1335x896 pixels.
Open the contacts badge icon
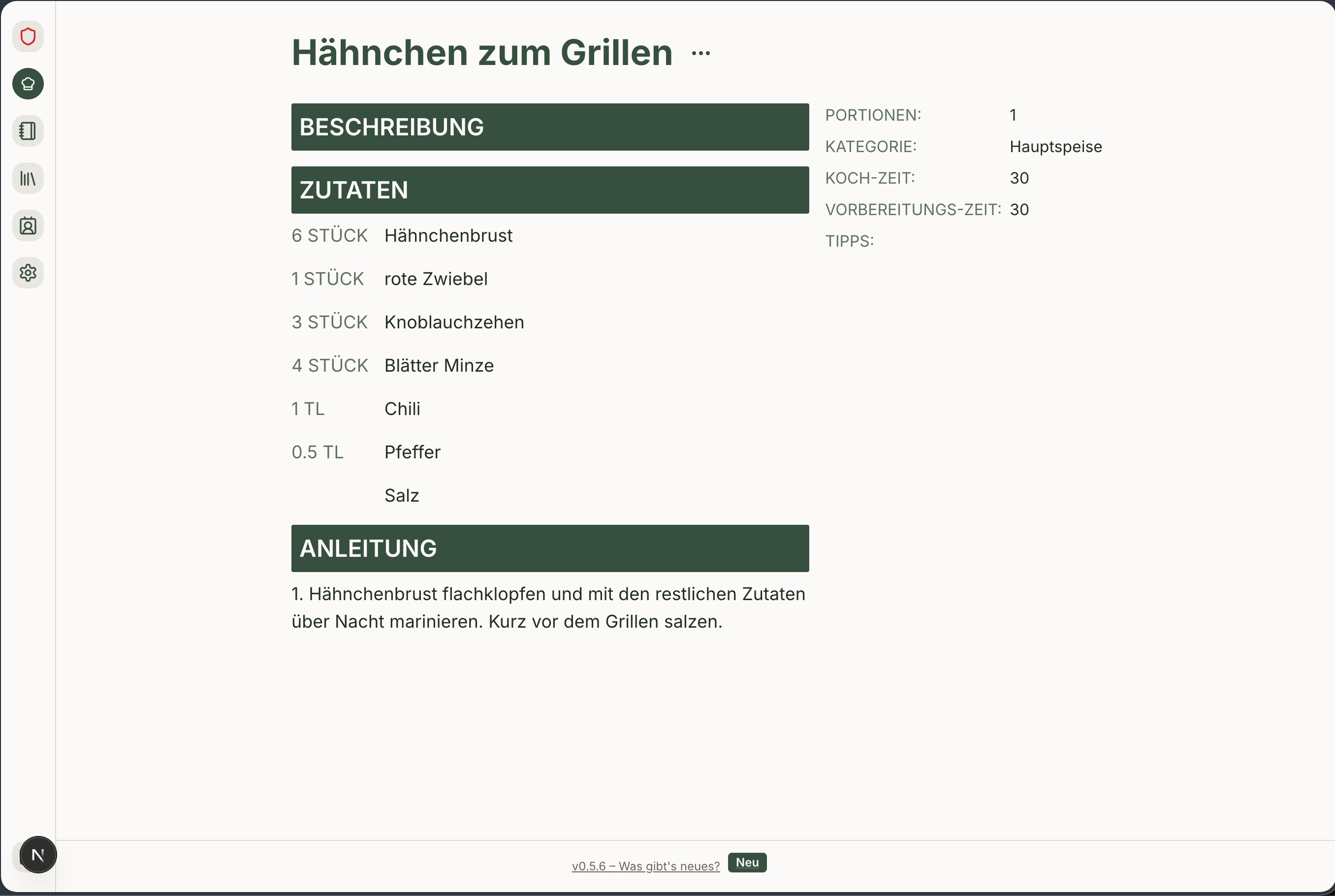pos(28,225)
